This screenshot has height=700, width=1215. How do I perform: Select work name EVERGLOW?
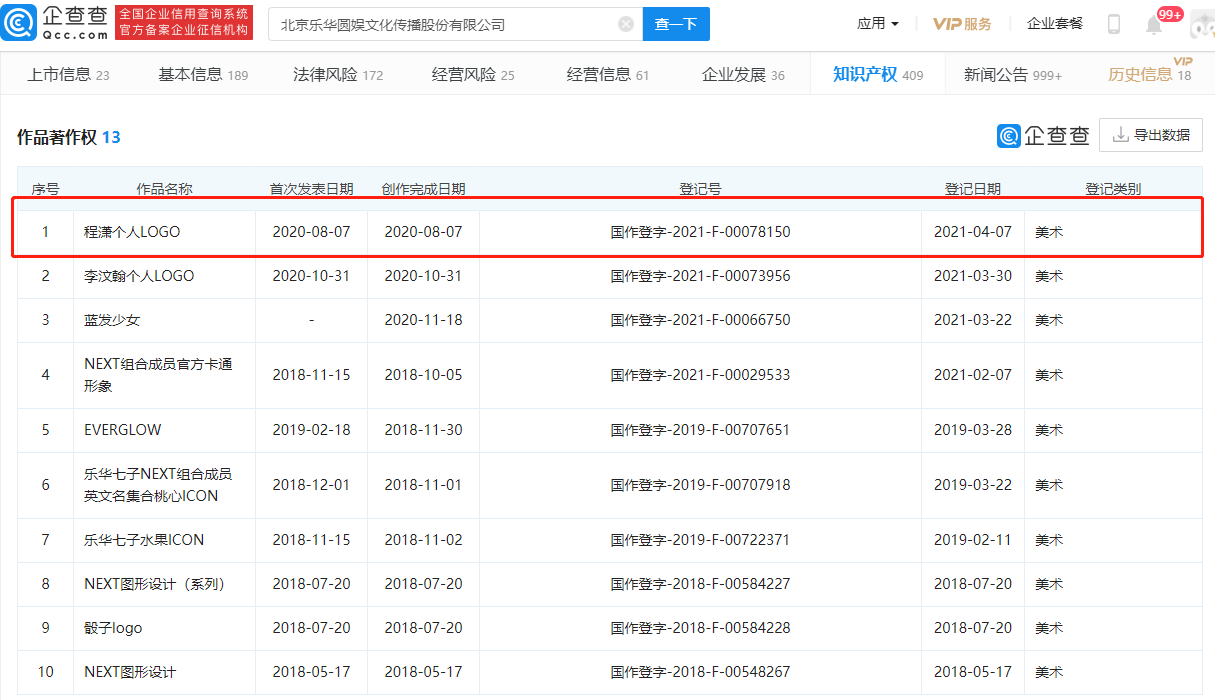[x=123, y=430]
